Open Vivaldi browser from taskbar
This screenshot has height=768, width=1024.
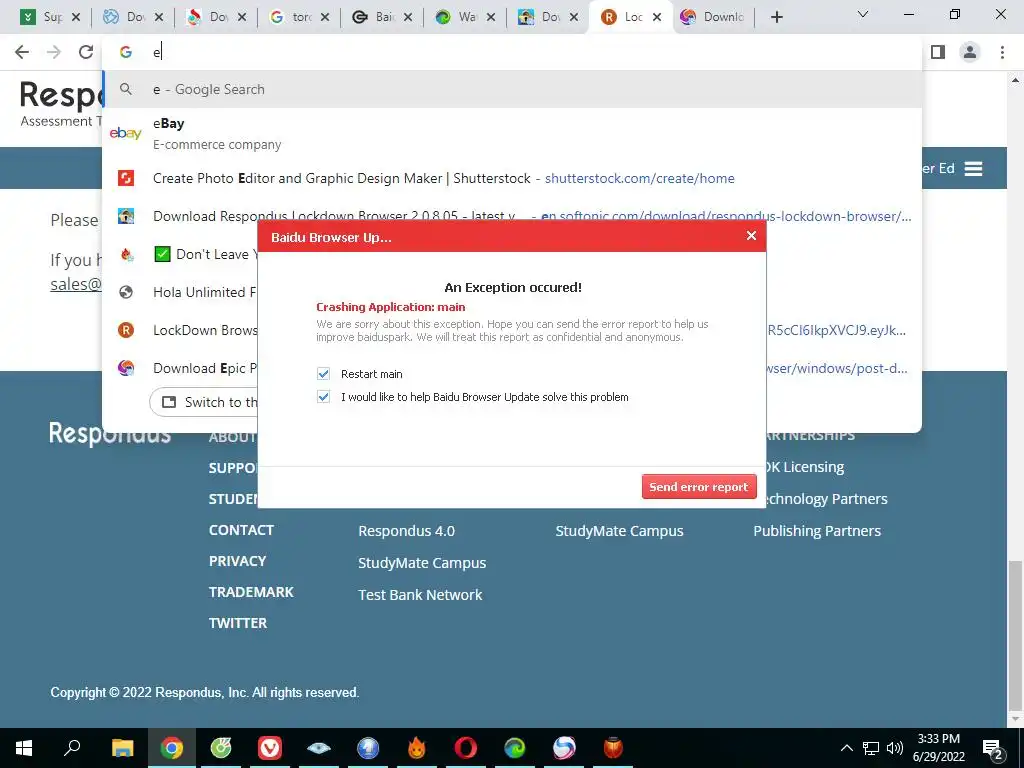coord(270,748)
